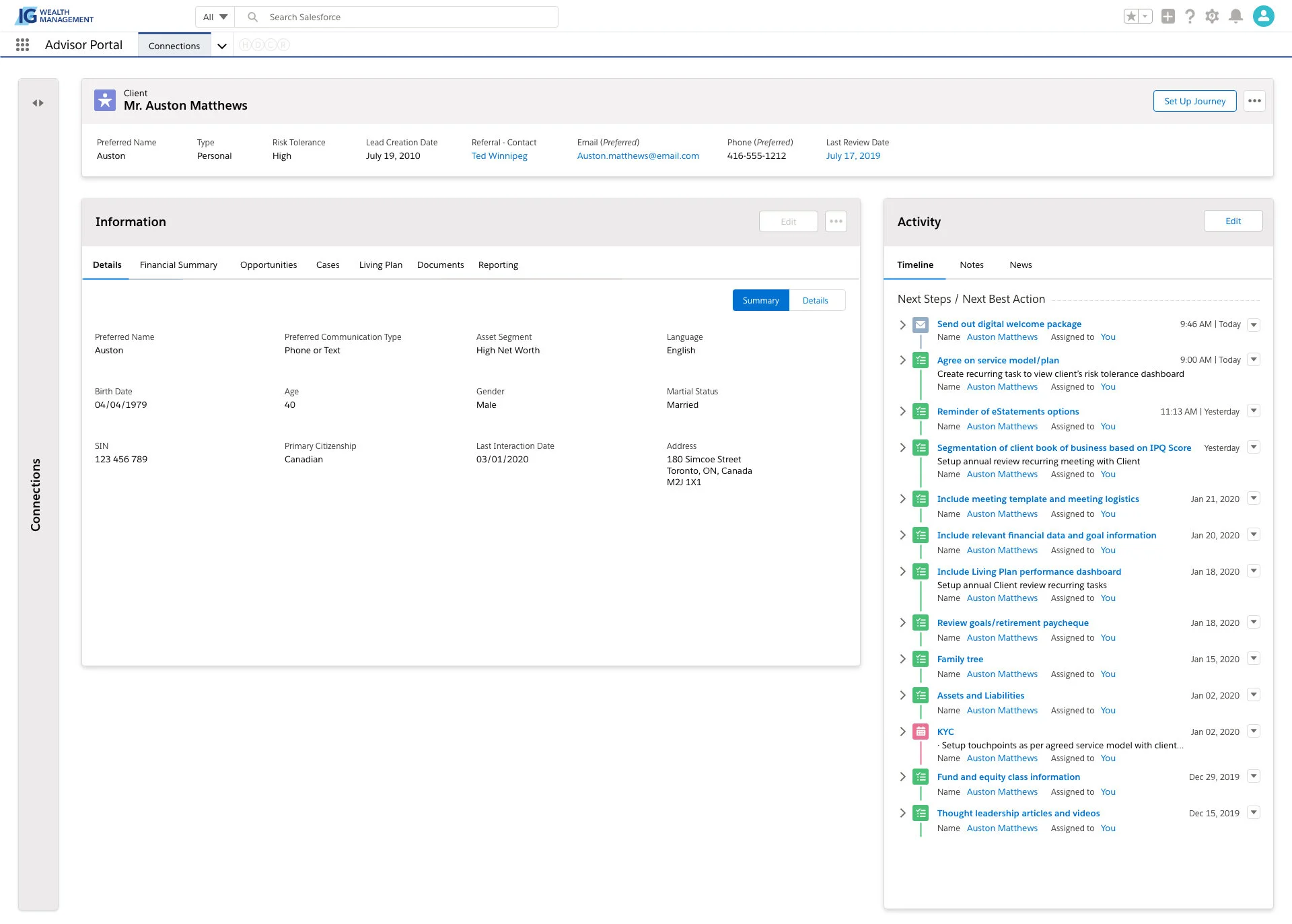The image size is (1292, 924).
Task: Open dropdown arrow for Assets and Liabilities
Action: click(1253, 695)
